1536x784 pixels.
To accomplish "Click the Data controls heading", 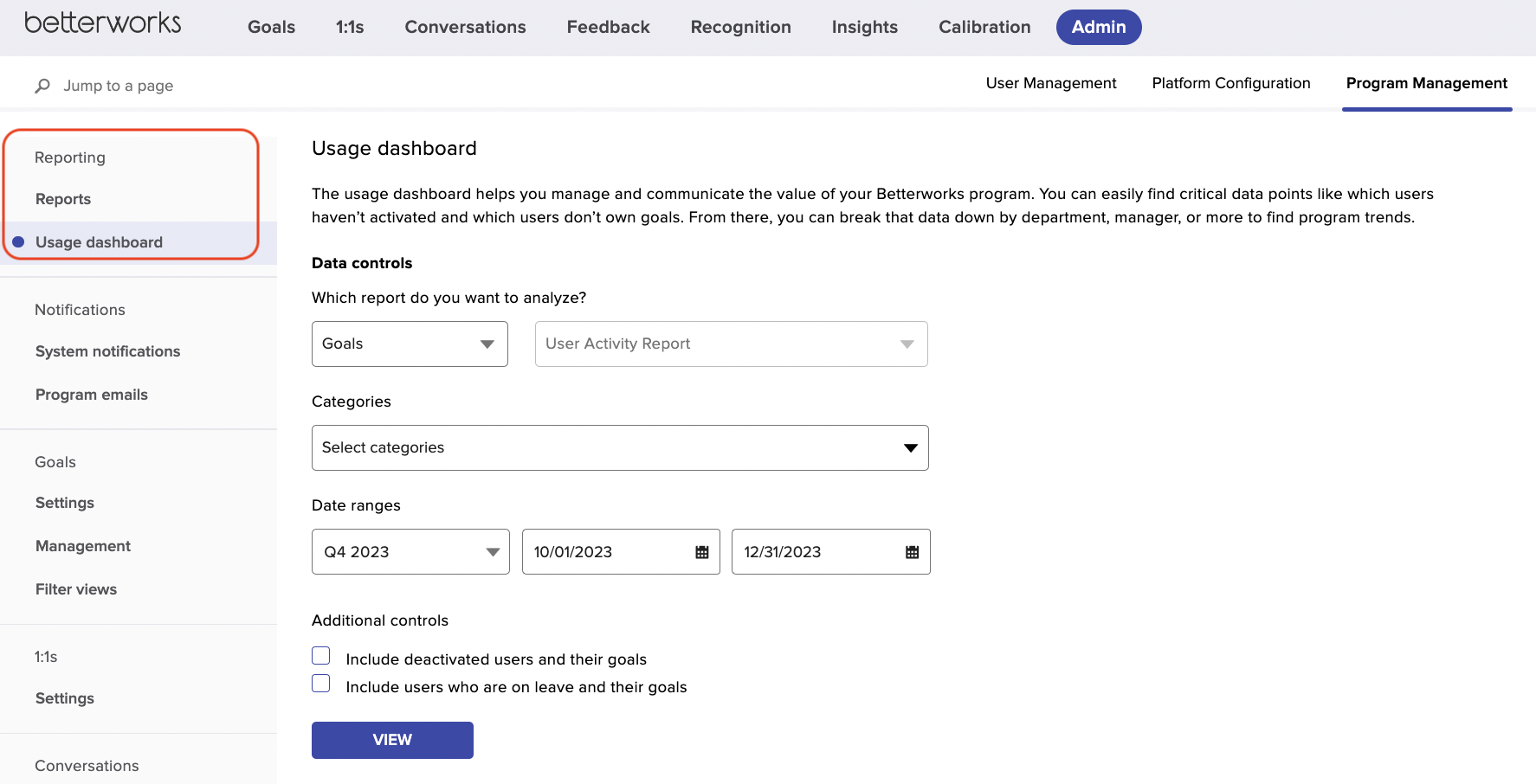I will (x=362, y=263).
